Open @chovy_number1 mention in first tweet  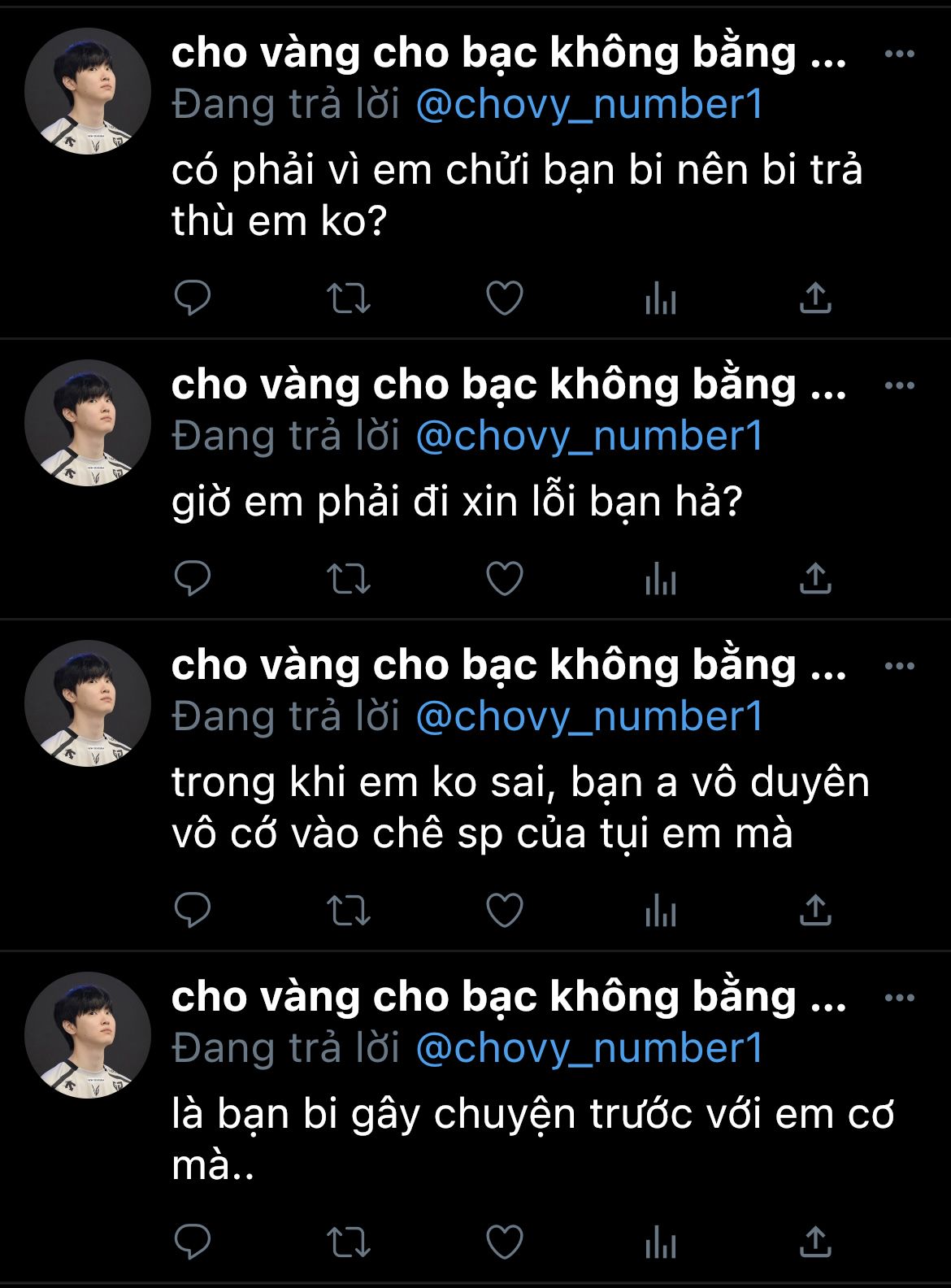590,105
